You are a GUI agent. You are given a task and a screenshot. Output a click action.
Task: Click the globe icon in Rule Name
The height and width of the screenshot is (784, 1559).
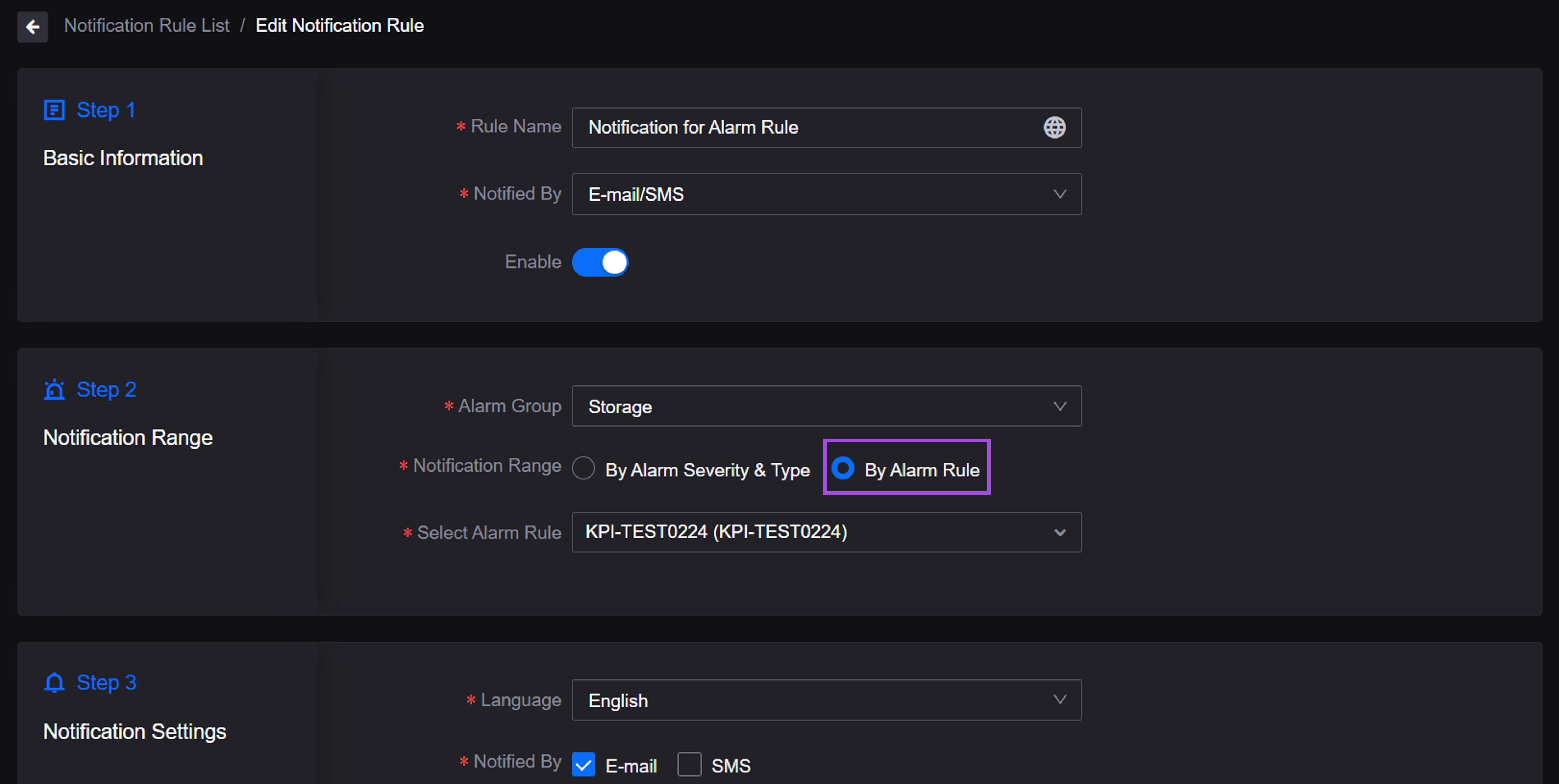pyautogui.click(x=1054, y=128)
